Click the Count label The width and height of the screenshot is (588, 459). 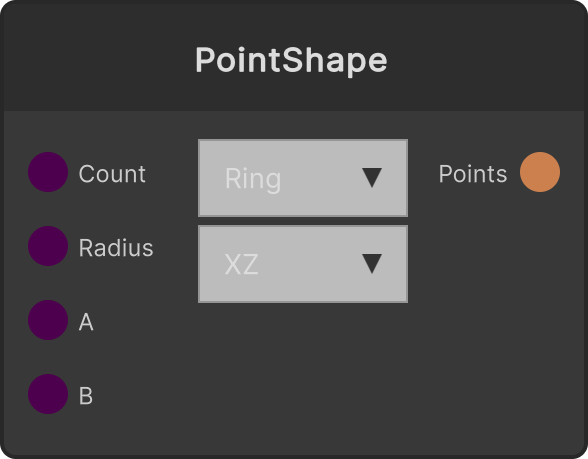click(112, 174)
